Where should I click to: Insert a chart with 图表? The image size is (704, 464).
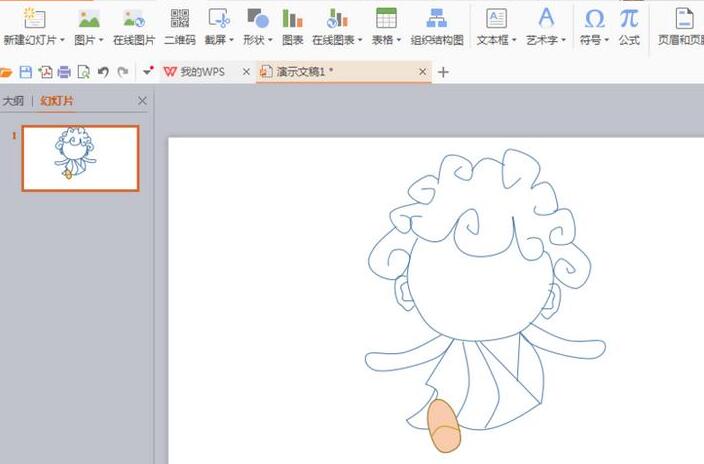tap(292, 27)
